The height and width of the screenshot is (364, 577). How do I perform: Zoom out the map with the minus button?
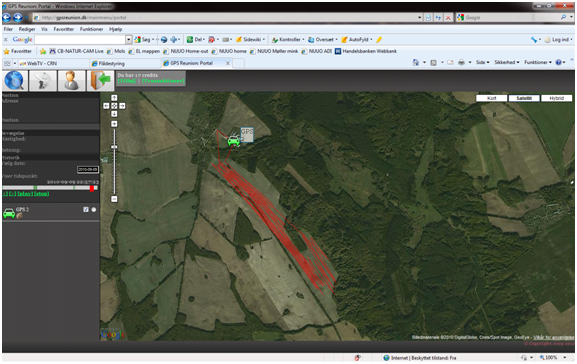click(x=114, y=199)
